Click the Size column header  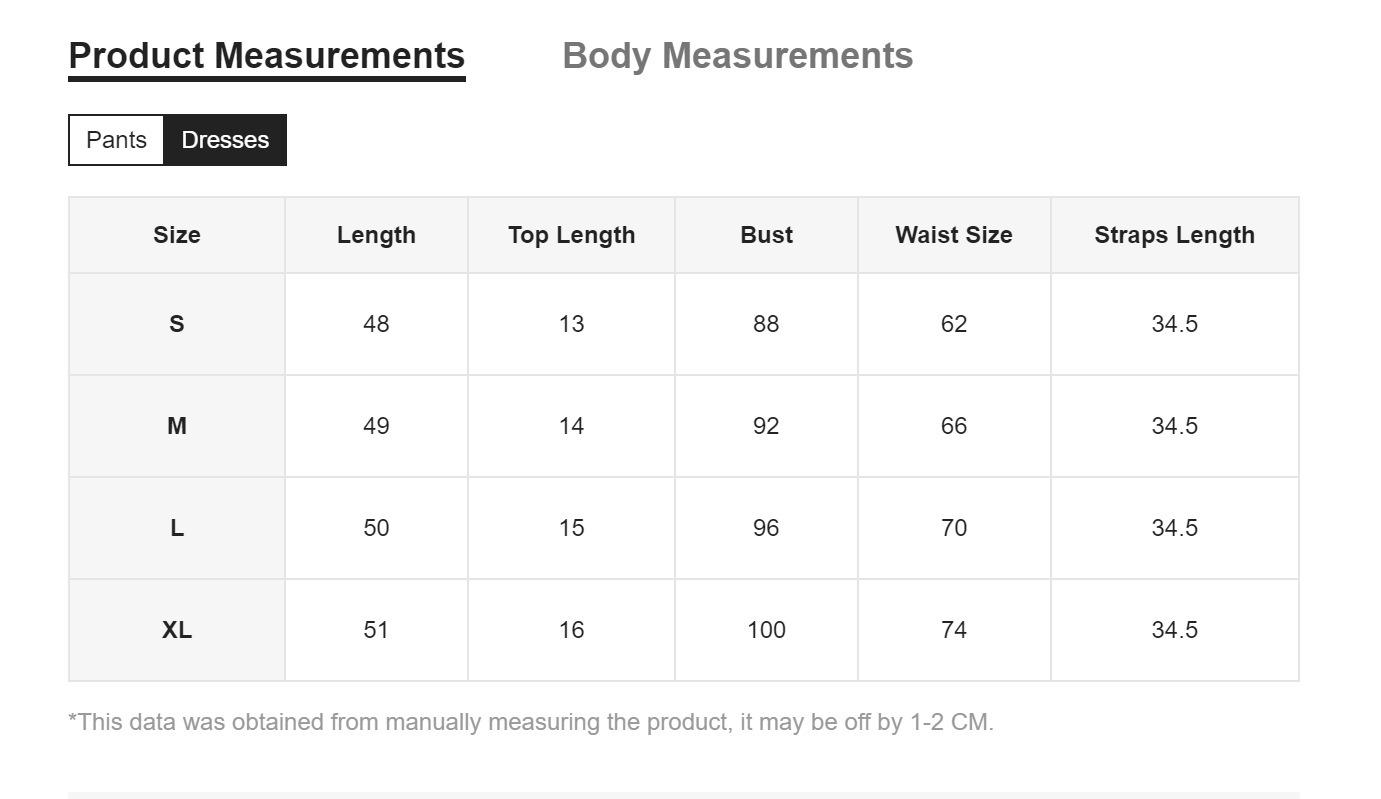tap(177, 235)
